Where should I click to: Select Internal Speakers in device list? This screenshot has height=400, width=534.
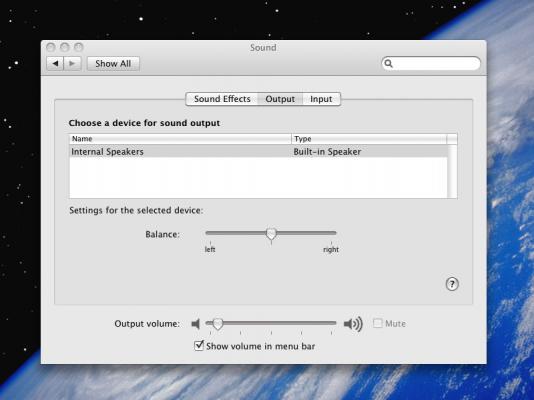258,151
